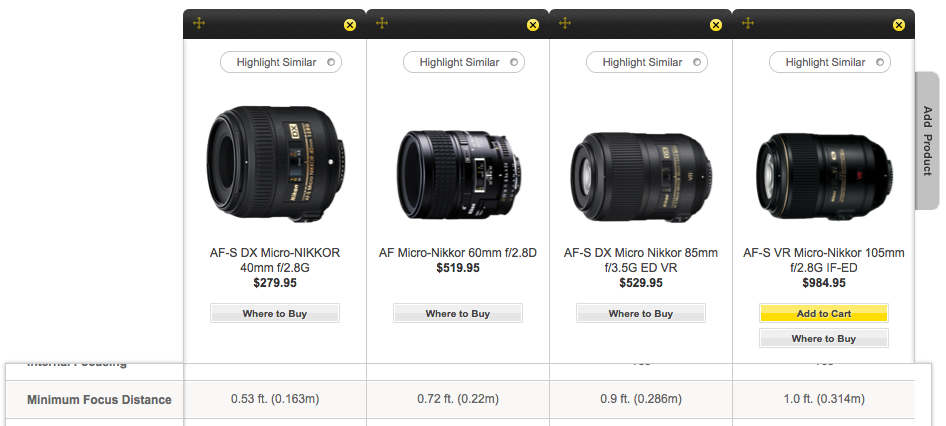Add the 105mm Micro-Nikkor to cart
Viewport: 946px width, 426px height.
coord(824,313)
